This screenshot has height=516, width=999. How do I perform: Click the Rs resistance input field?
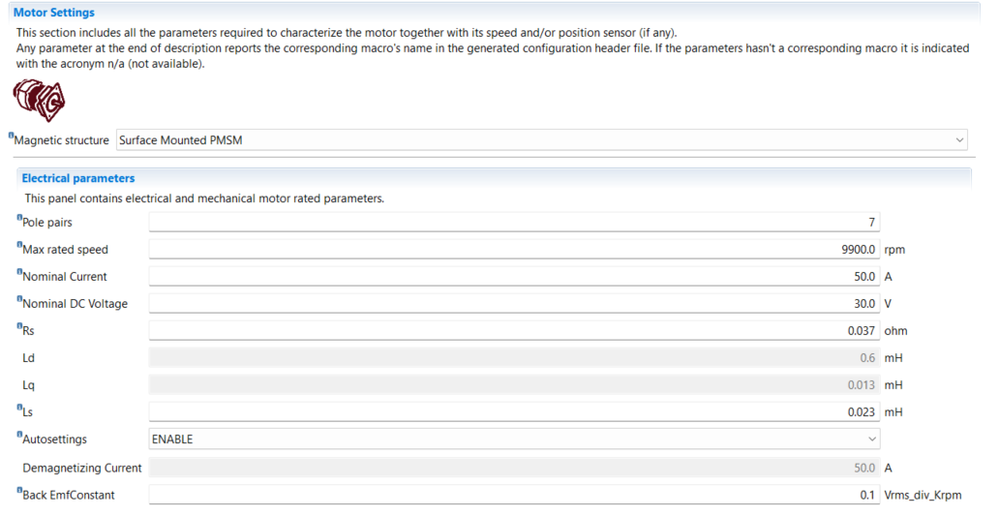[x=514, y=330]
